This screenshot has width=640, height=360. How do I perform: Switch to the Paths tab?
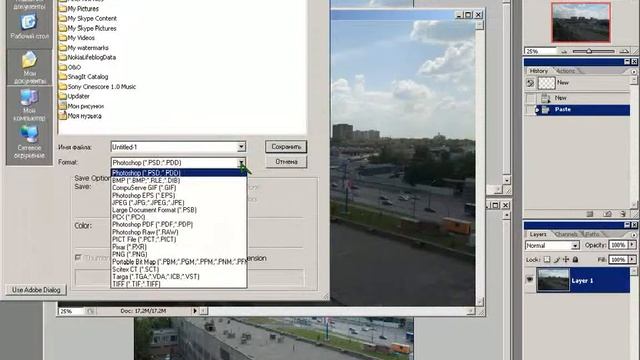click(x=592, y=235)
